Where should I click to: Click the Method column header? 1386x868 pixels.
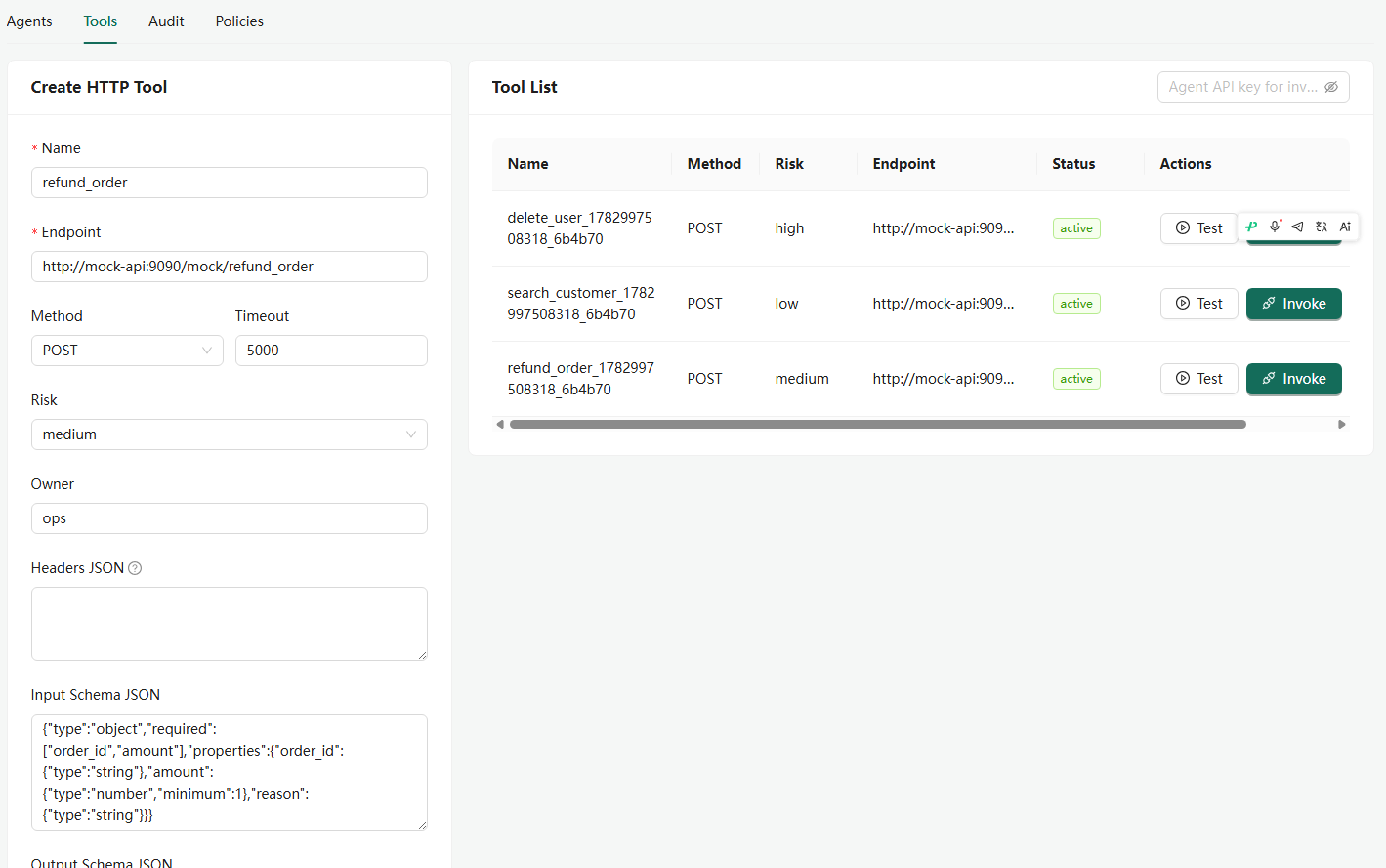(x=714, y=164)
